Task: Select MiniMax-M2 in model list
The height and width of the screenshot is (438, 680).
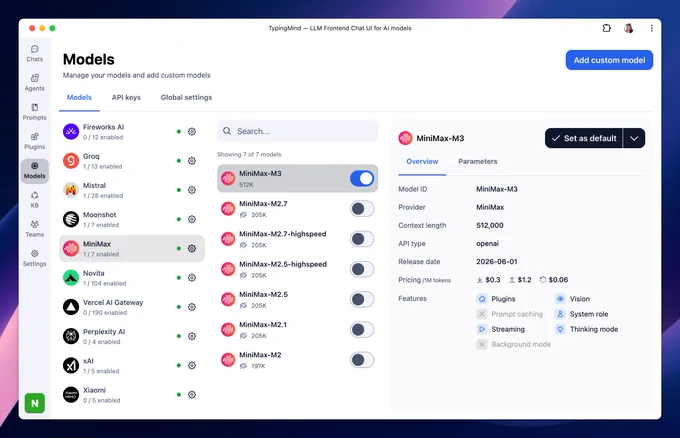Action: tap(298, 360)
